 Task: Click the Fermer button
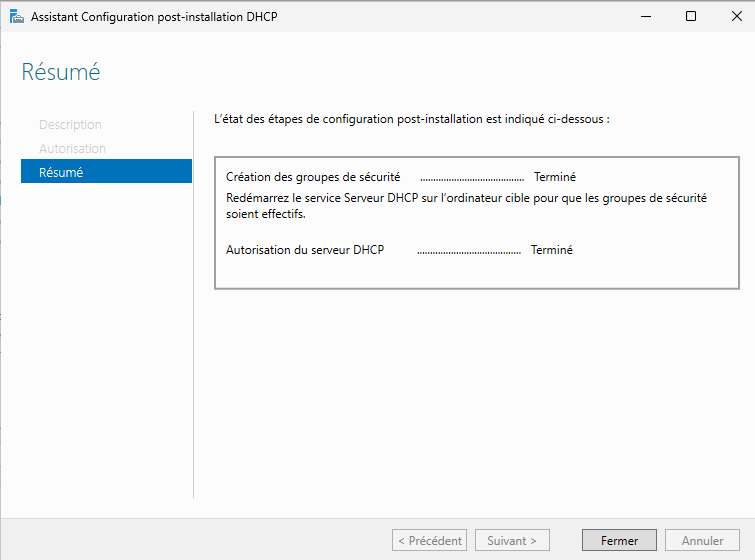619,540
